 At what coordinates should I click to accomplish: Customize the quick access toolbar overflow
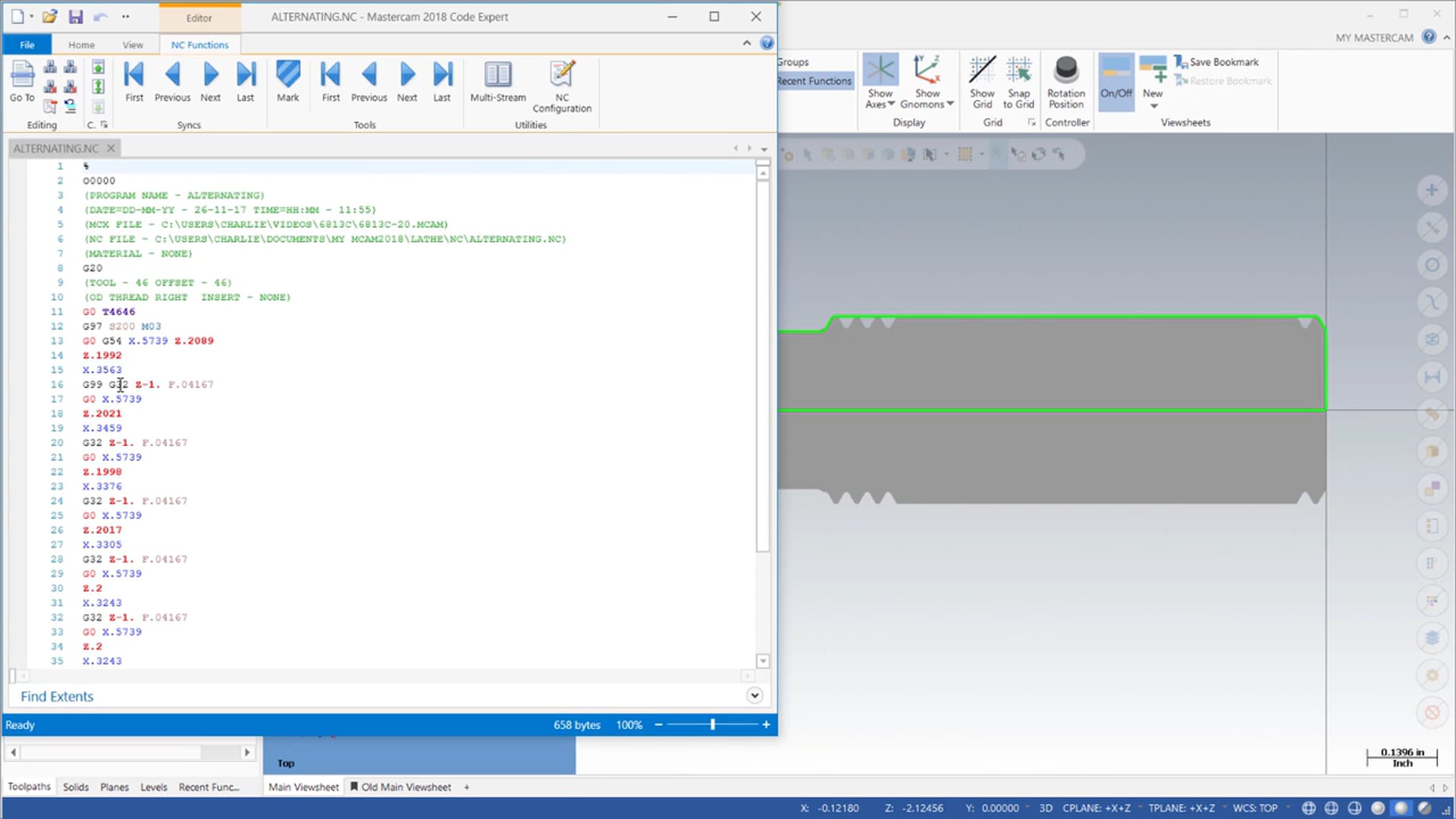[125, 17]
